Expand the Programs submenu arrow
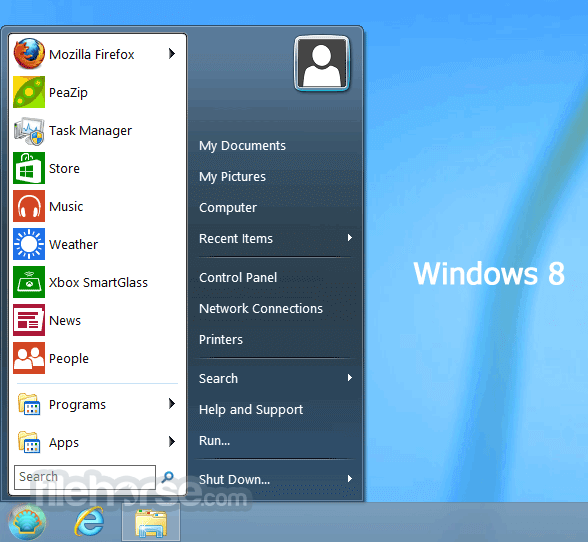This screenshot has width=588, height=542. pos(172,404)
